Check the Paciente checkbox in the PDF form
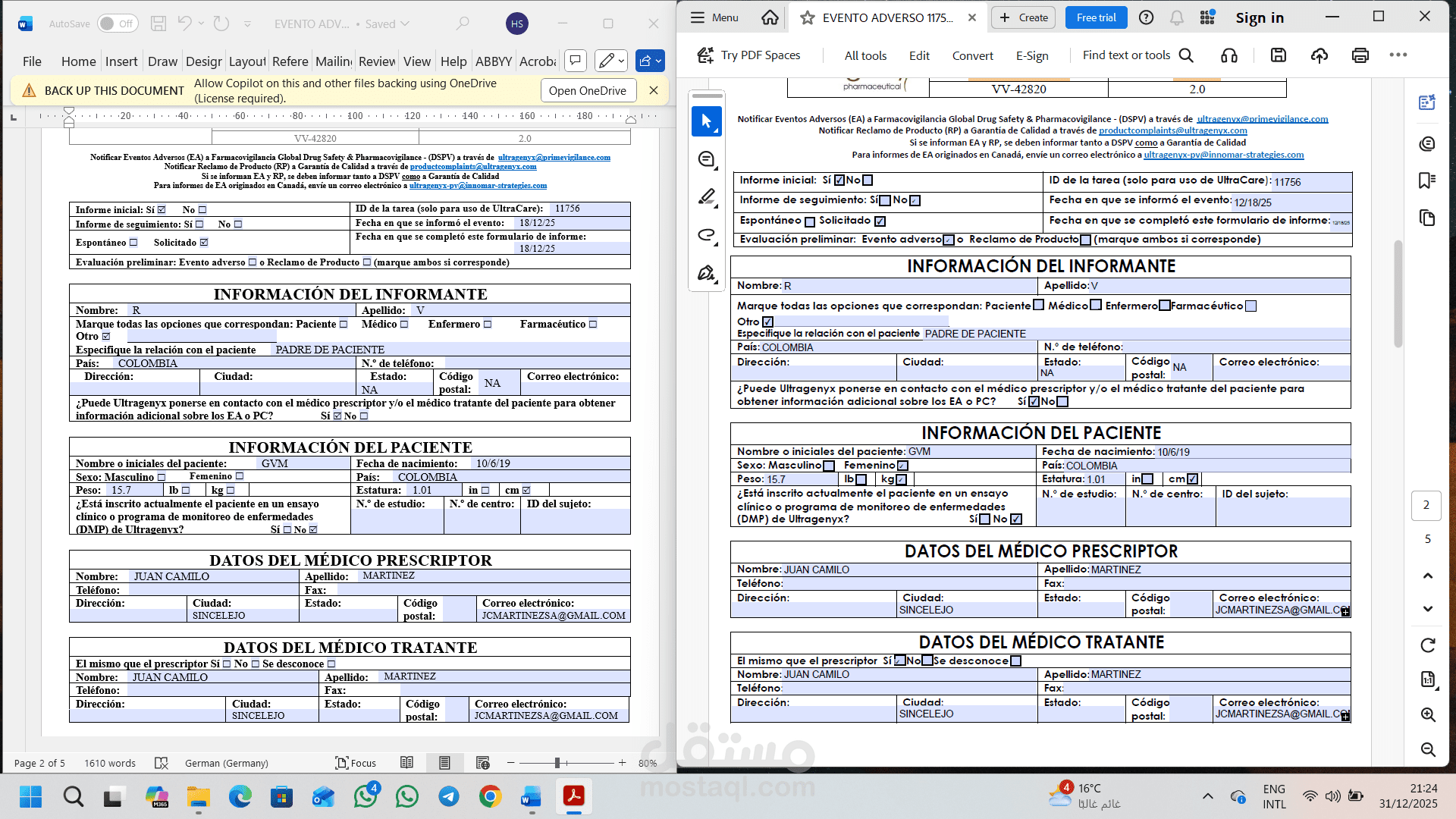This screenshot has height=819, width=1456. [x=1038, y=306]
